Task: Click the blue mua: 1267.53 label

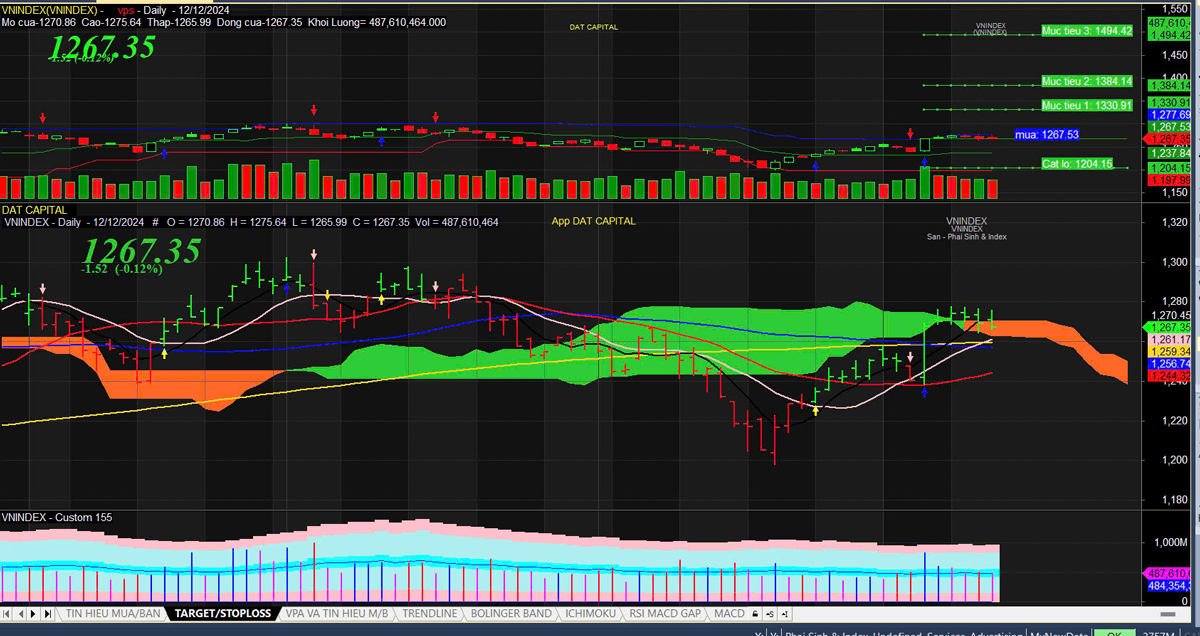Action: coord(1046,134)
